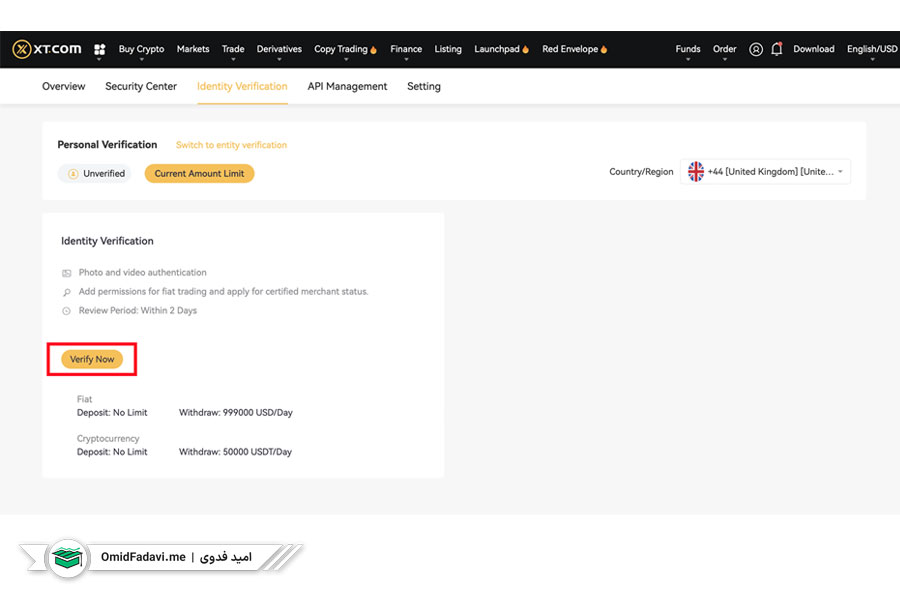The height and width of the screenshot is (600, 900).
Task: Switch to the Overview tab
Action: tap(64, 86)
